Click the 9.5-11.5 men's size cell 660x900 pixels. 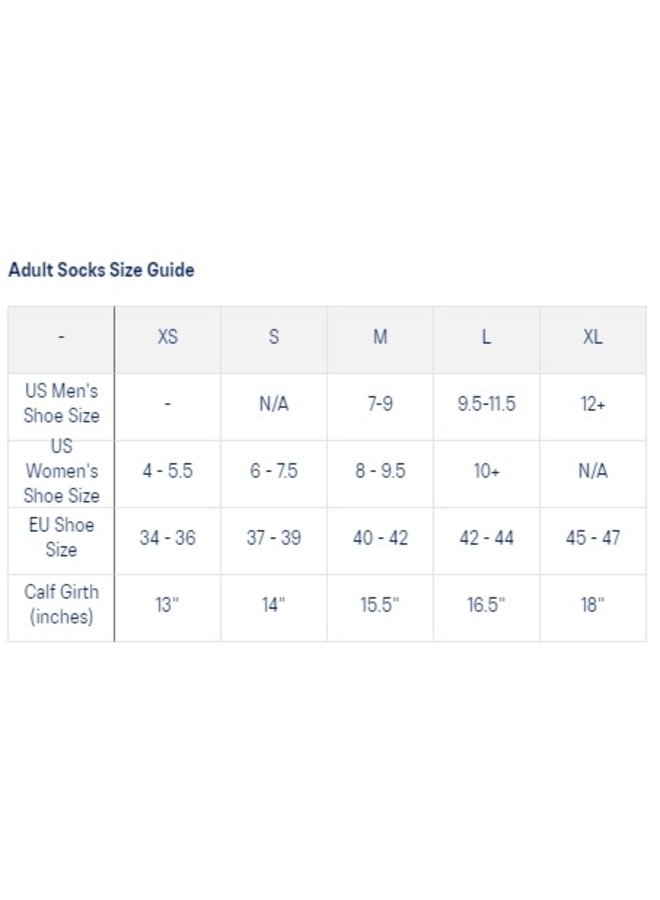(x=486, y=404)
